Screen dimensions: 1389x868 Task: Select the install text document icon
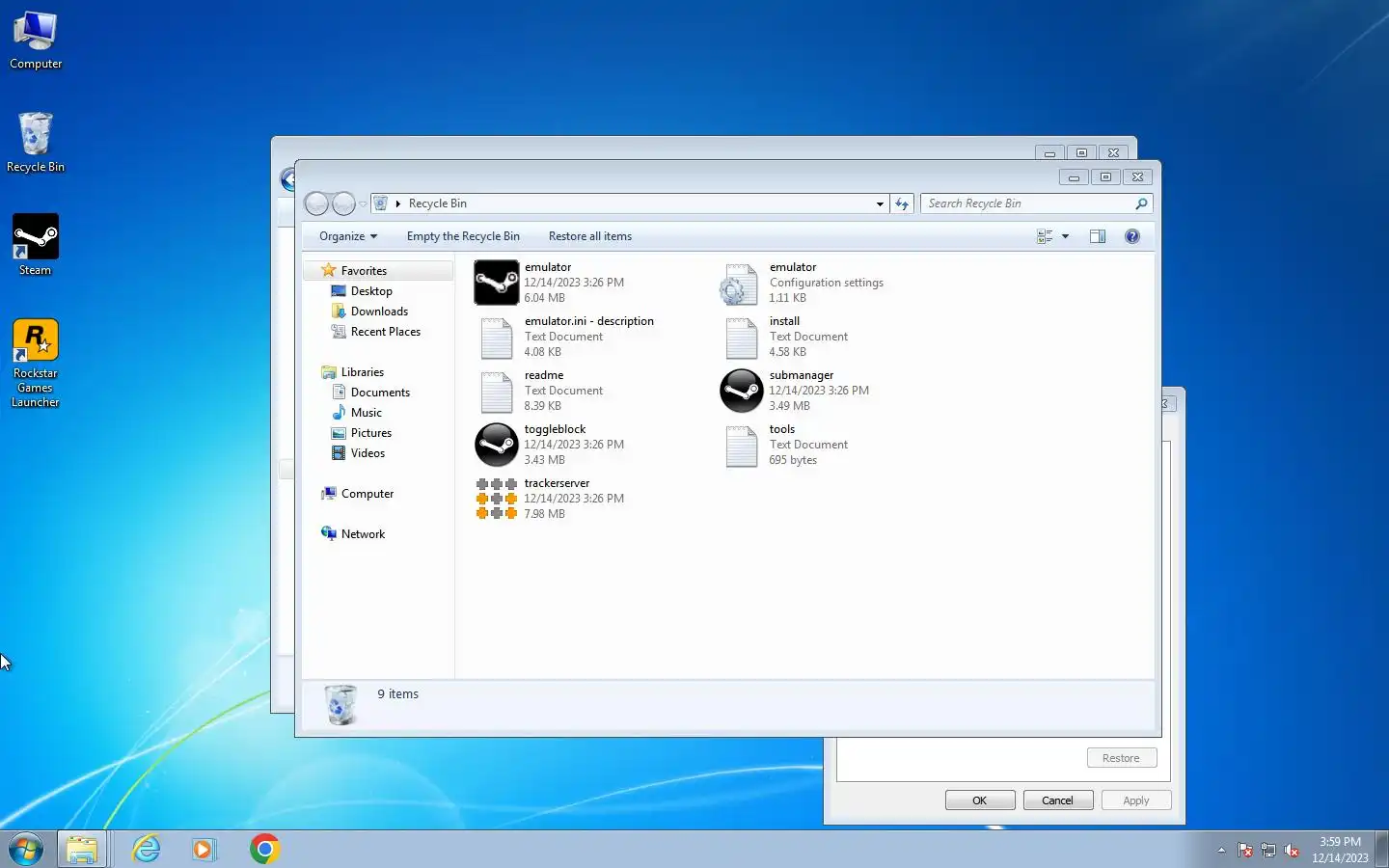[741, 337]
